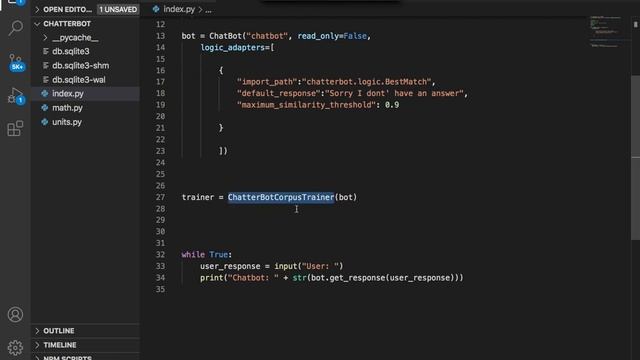Expand the Open Editors section

[x=37, y=9]
